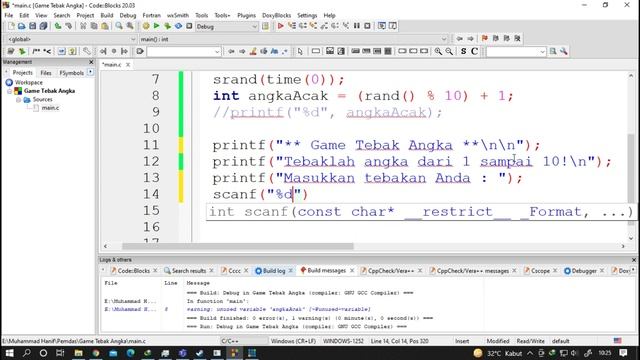This screenshot has width=640, height=360.
Task: Show more Management panel tabs arrow
Action: click(x=91, y=73)
